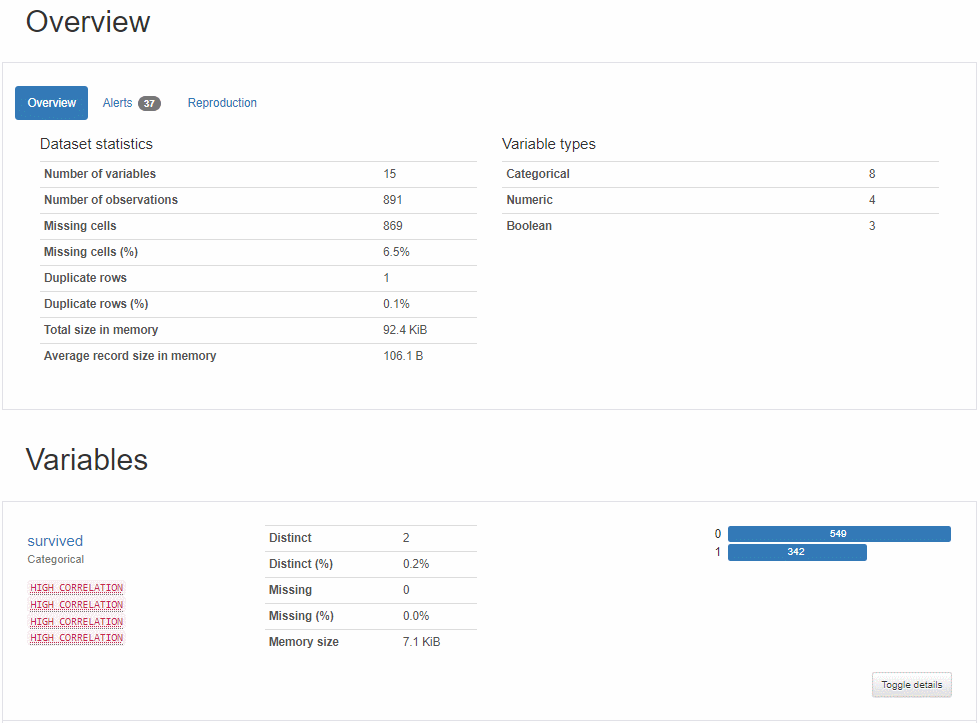Screen dimensions: 980x723
Task: Click the Categorical variable type row label
Action: coord(538,174)
